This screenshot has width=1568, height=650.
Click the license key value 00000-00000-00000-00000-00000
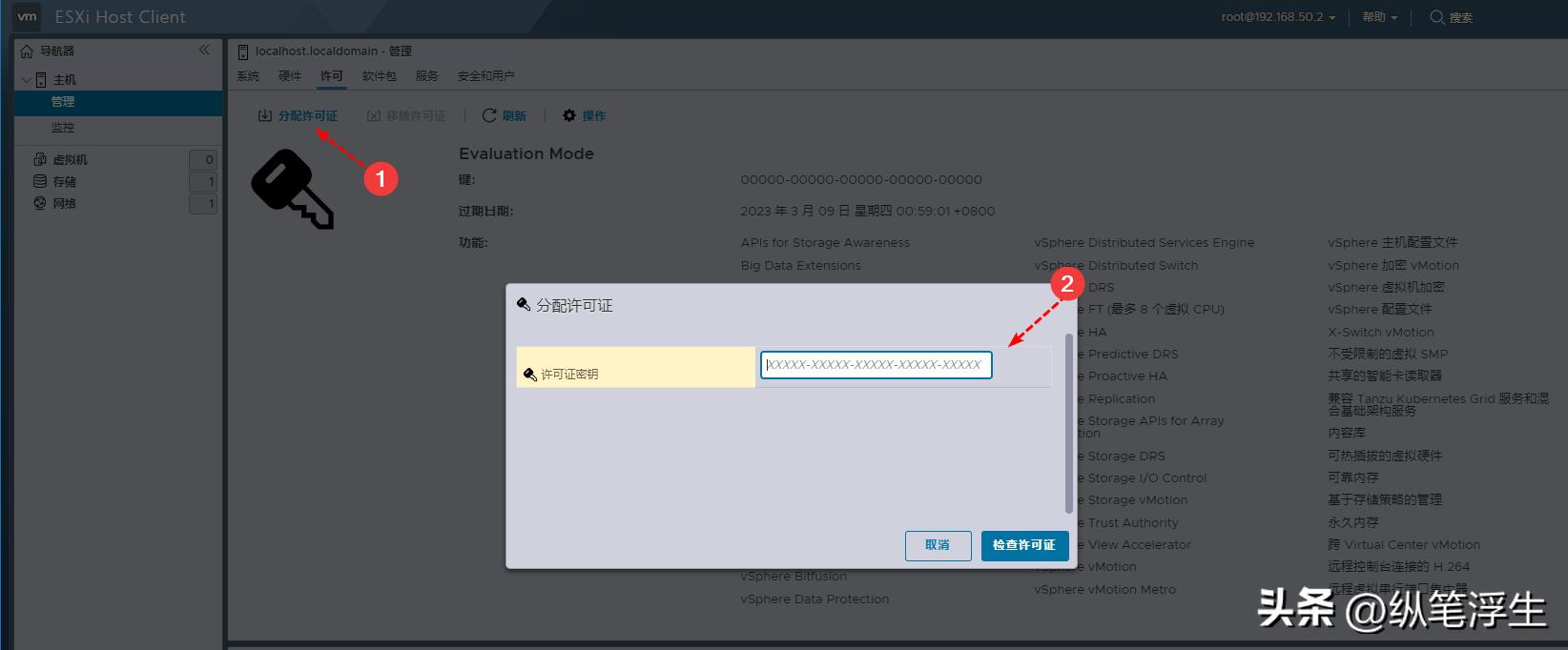861,179
